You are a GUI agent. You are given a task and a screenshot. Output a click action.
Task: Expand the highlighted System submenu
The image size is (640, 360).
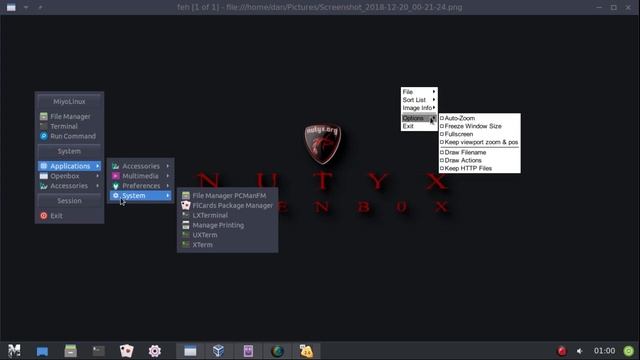pos(141,196)
